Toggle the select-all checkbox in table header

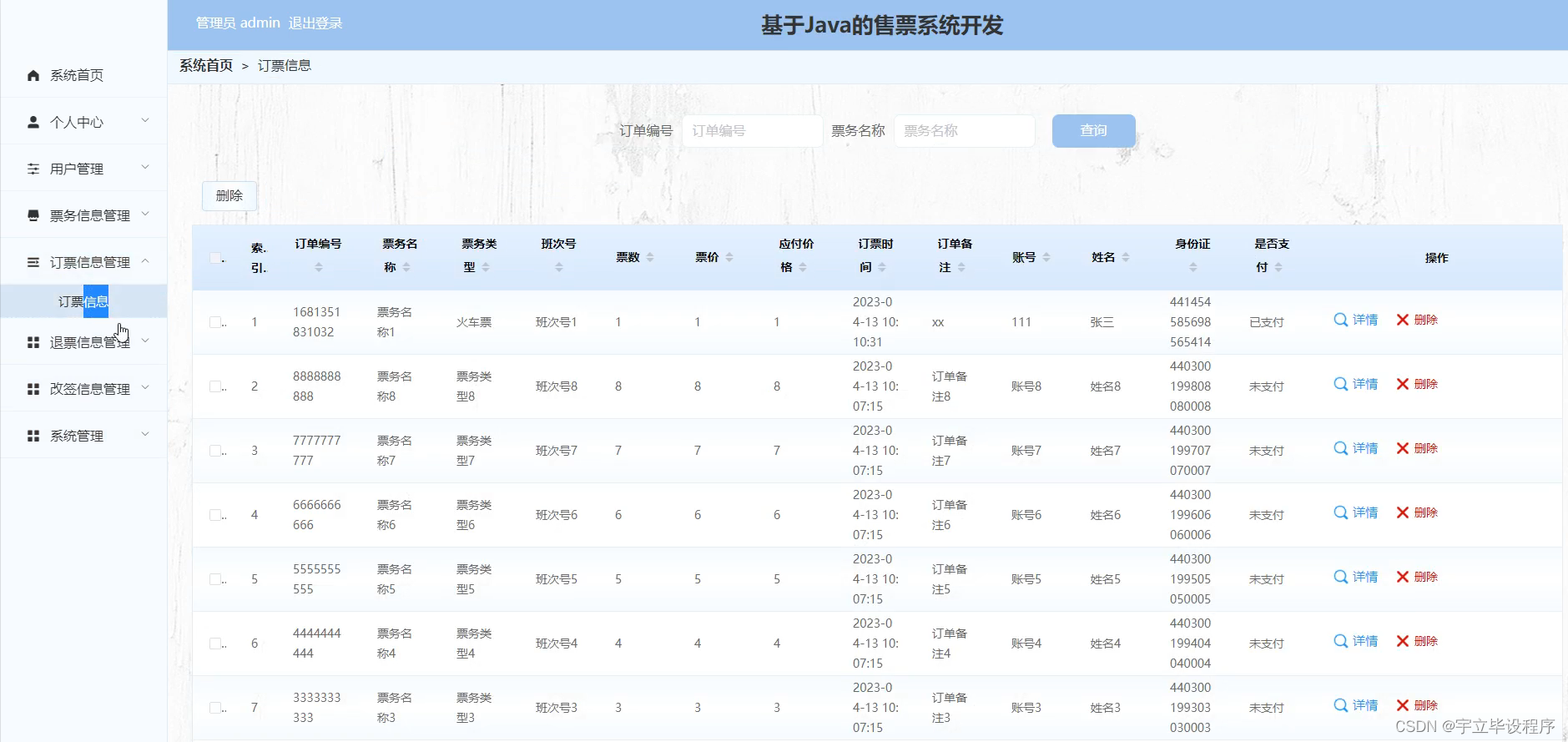coord(215,258)
